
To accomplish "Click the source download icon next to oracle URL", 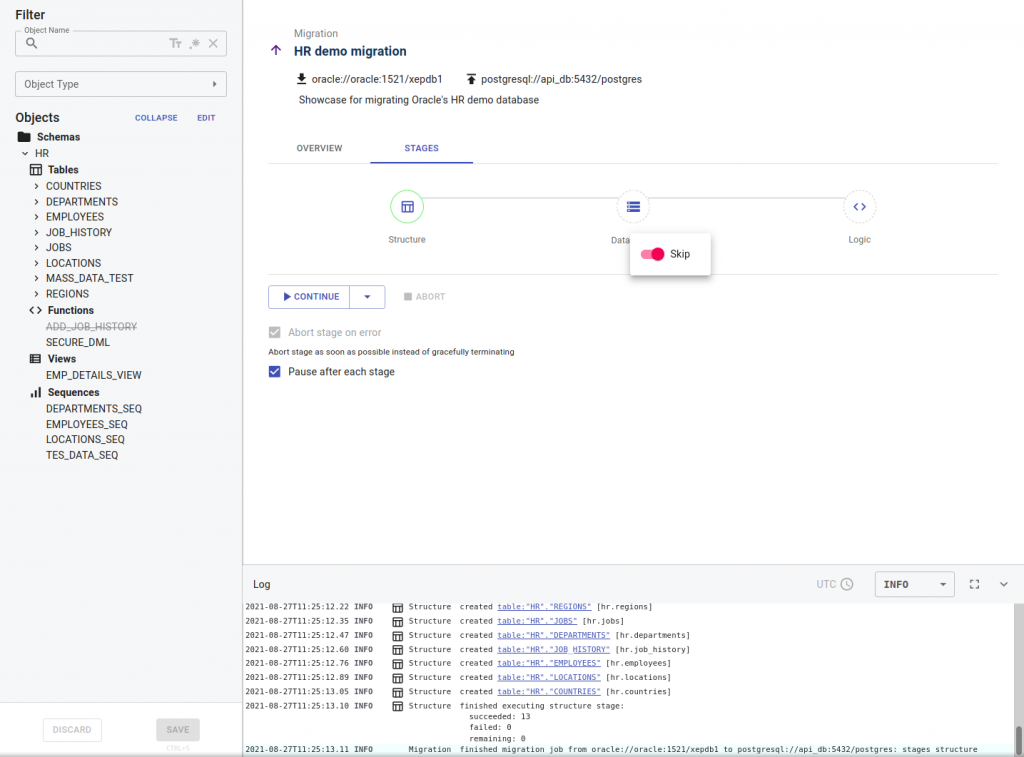I will click(x=301, y=78).
